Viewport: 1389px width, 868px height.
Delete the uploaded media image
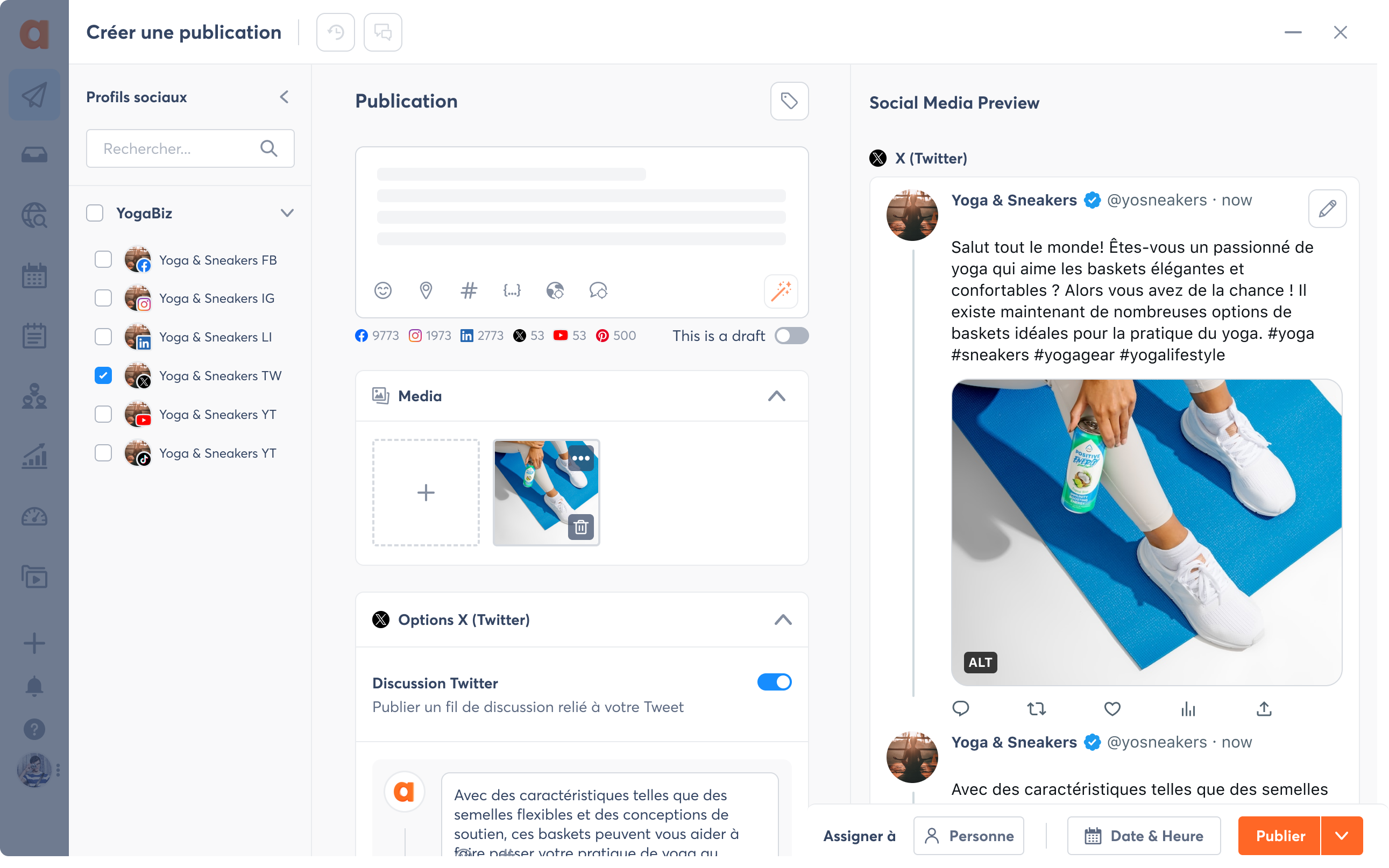click(x=580, y=527)
